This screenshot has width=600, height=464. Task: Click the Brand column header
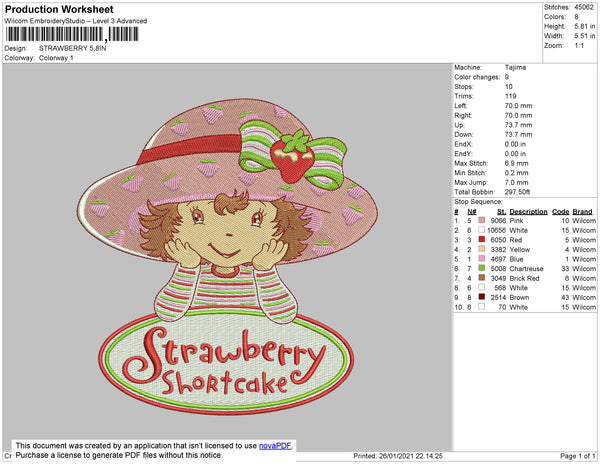point(582,212)
